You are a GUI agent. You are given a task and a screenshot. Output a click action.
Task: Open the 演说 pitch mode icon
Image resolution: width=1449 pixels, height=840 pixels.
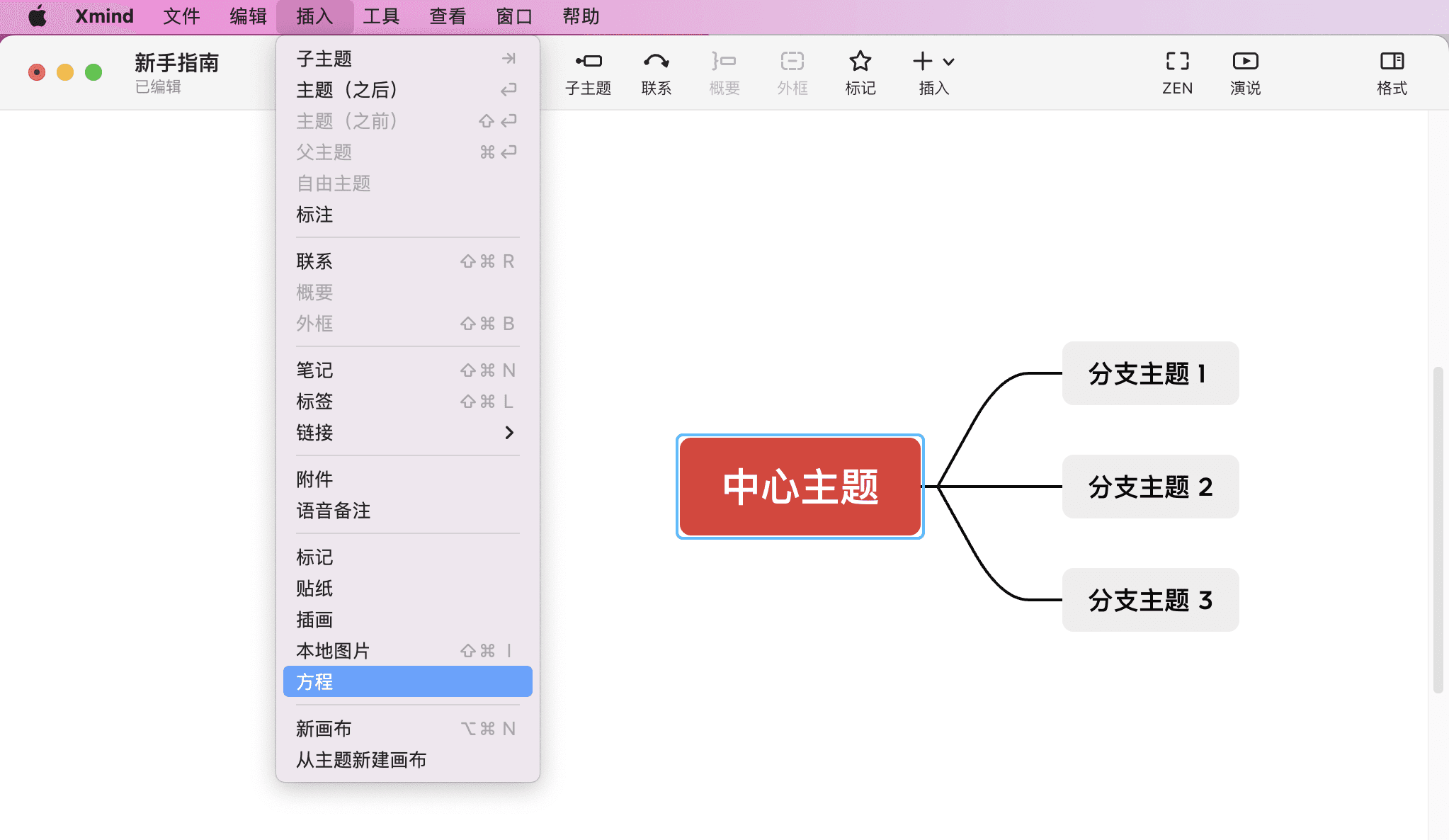(1245, 71)
